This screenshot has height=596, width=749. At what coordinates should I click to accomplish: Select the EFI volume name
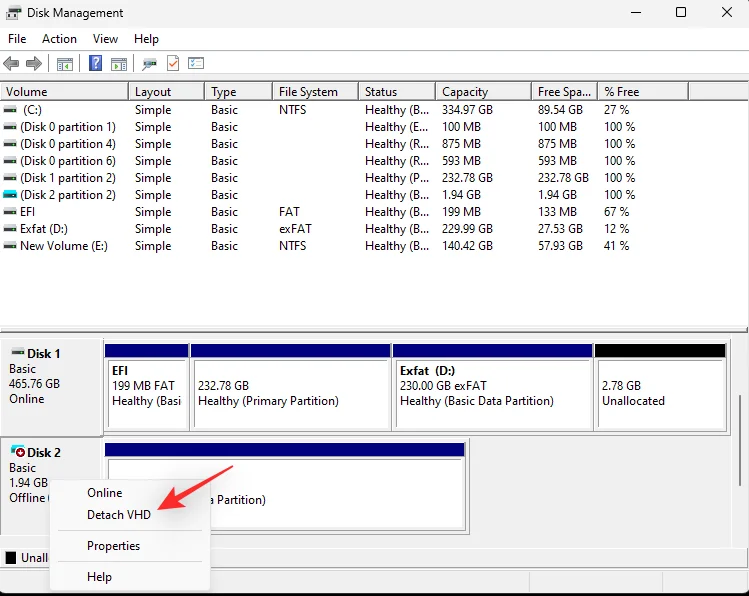pyautogui.click(x=27, y=212)
